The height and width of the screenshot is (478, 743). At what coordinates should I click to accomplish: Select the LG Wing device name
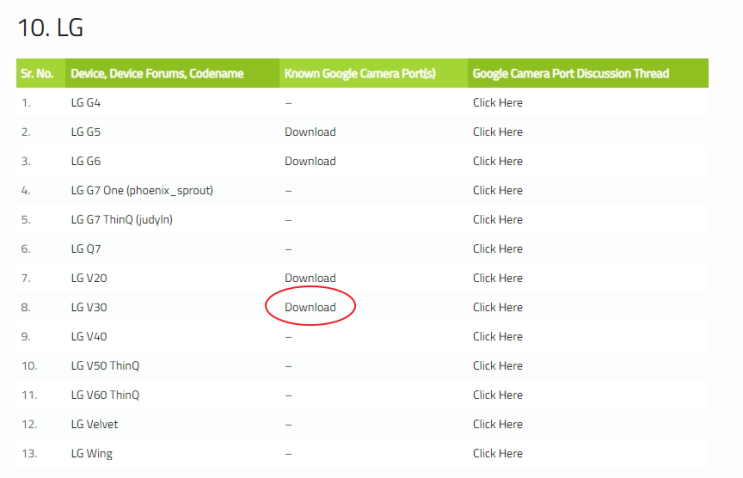pos(92,454)
